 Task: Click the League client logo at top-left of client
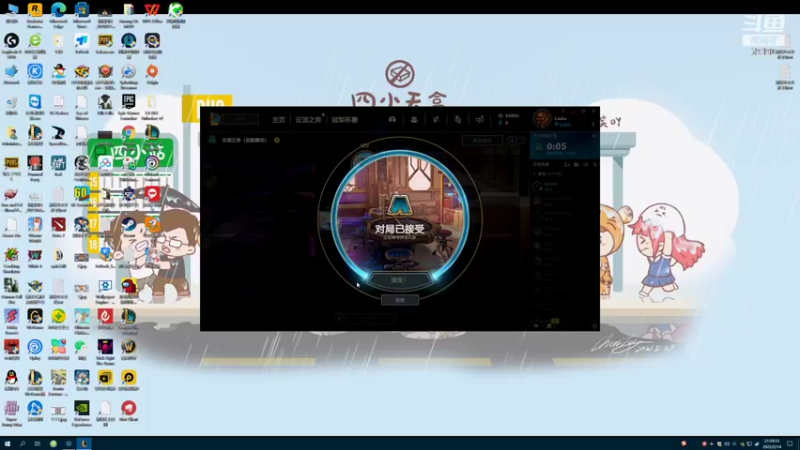[x=215, y=119]
